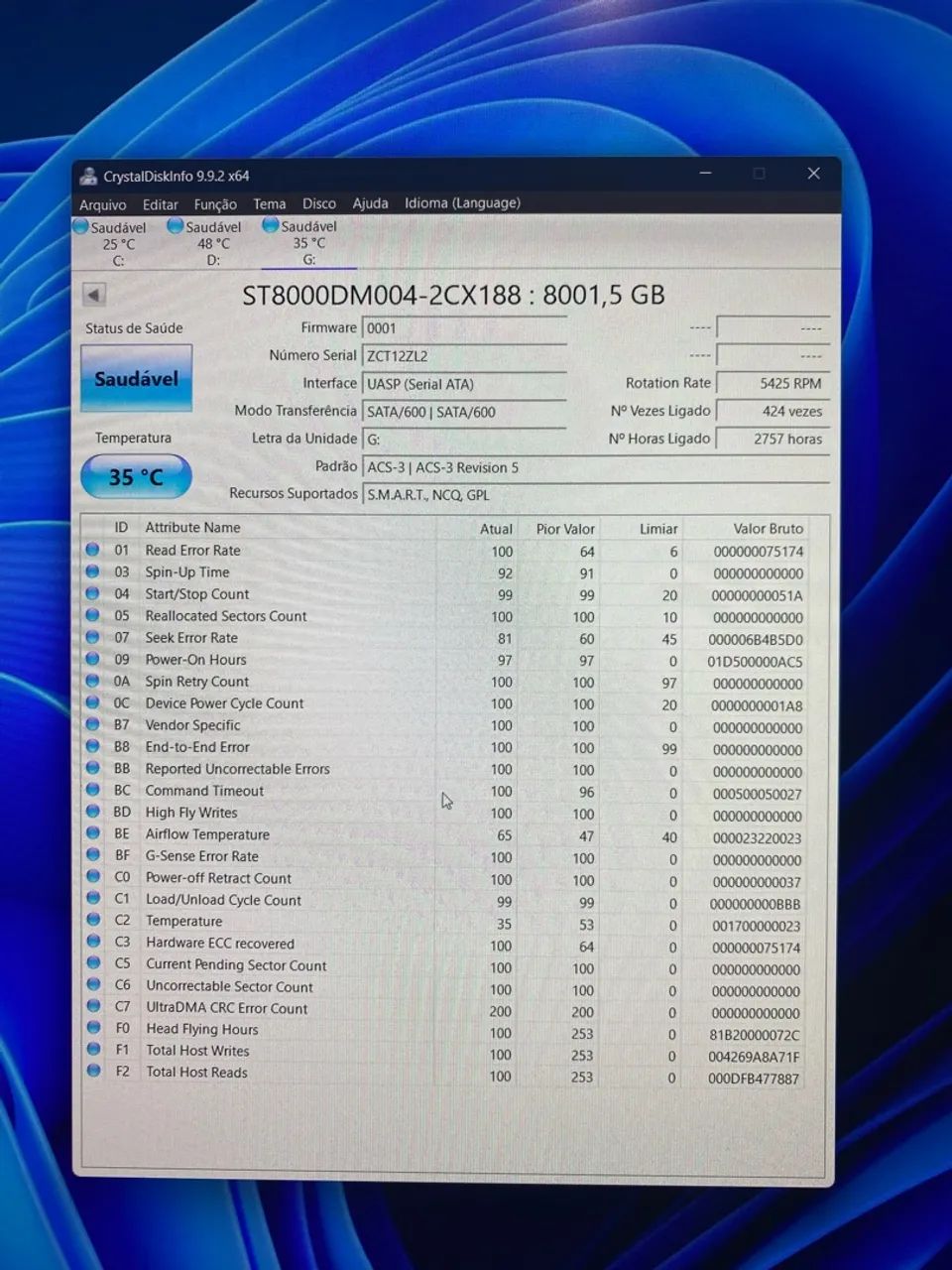Click the status dot for Command Timeout
The height and width of the screenshot is (1270, 952).
pos(93,790)
